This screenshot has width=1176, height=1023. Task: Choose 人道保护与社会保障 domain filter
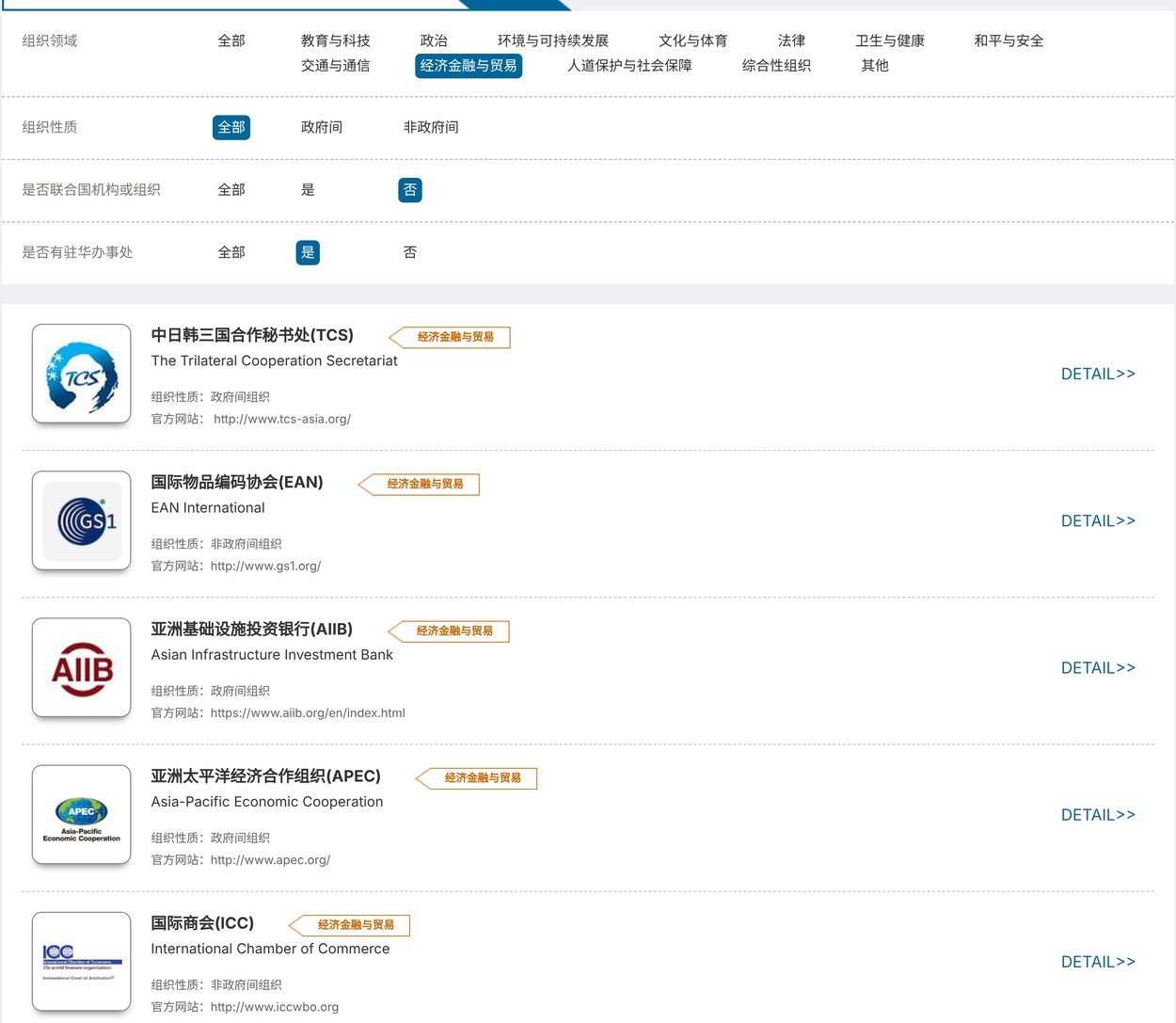pyautogui.click(x=629, y=65)
